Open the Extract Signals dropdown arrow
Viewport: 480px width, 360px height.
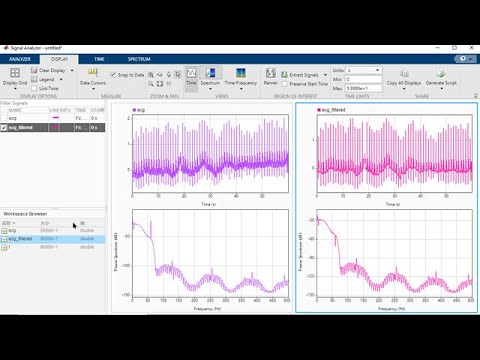325,75
